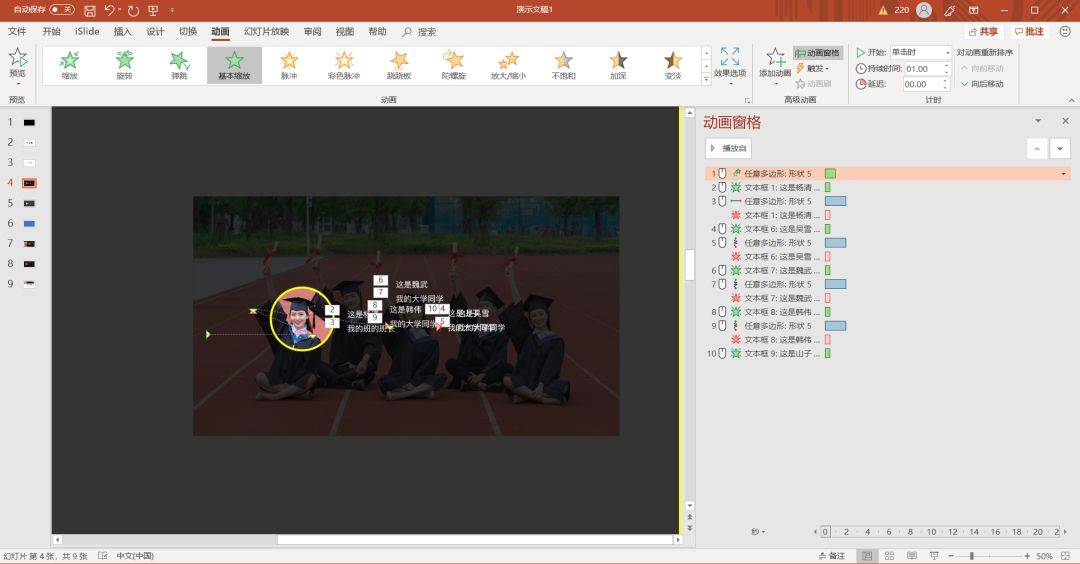1080x564 pixels.
Task: Toggle the 自动保存 autosave switch
Action: (62, 10)
